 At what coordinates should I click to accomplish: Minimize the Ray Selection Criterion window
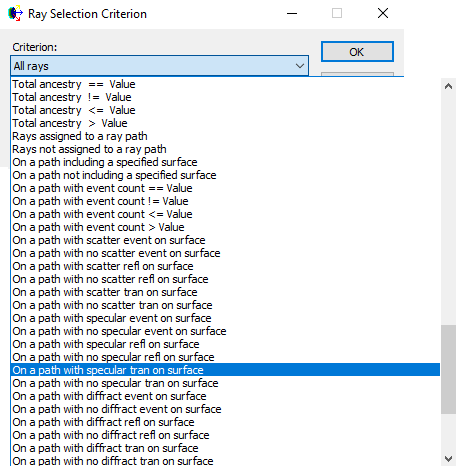click(x=292, y=13)
